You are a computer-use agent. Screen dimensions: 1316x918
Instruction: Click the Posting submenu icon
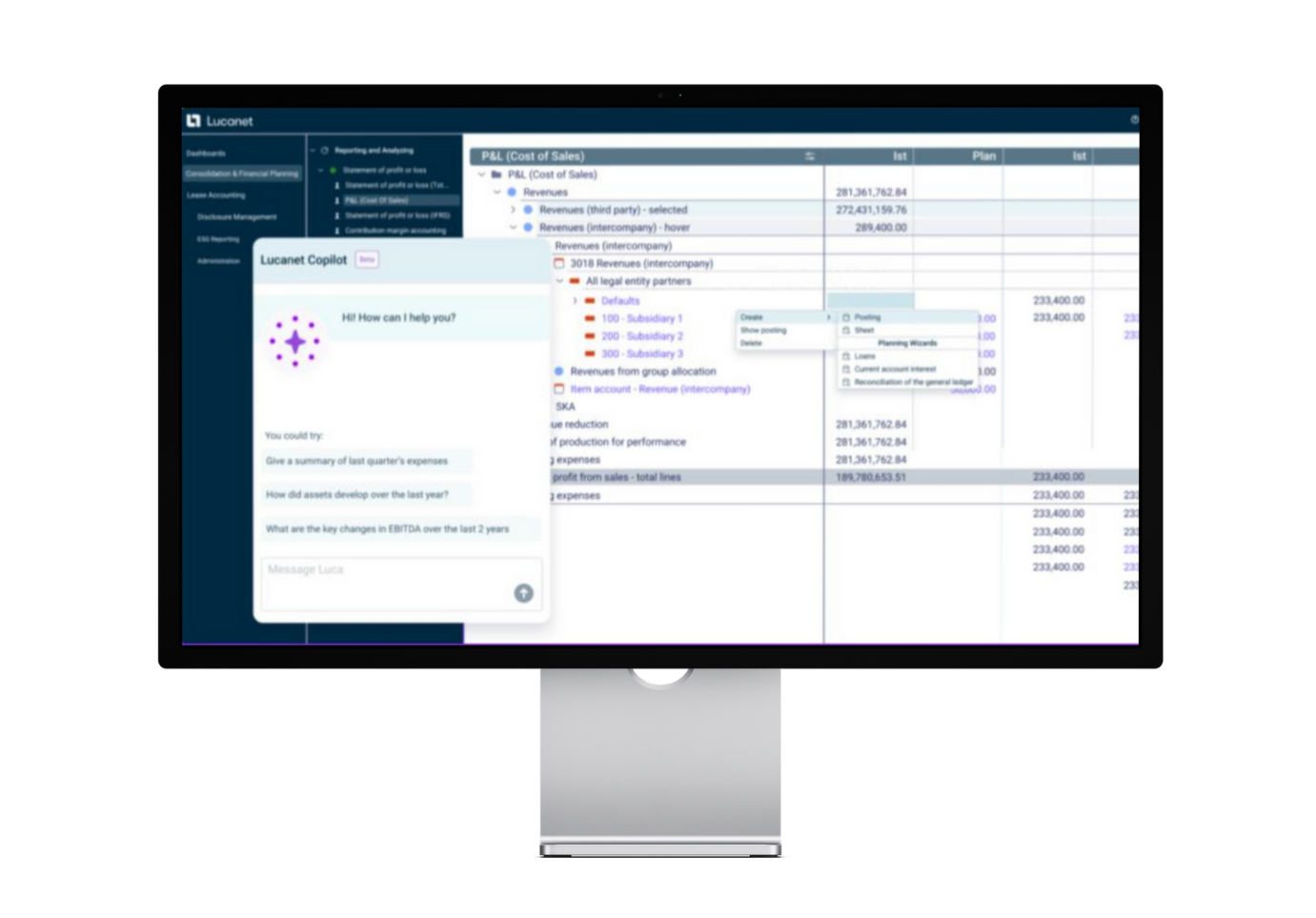tap(846, 317)
